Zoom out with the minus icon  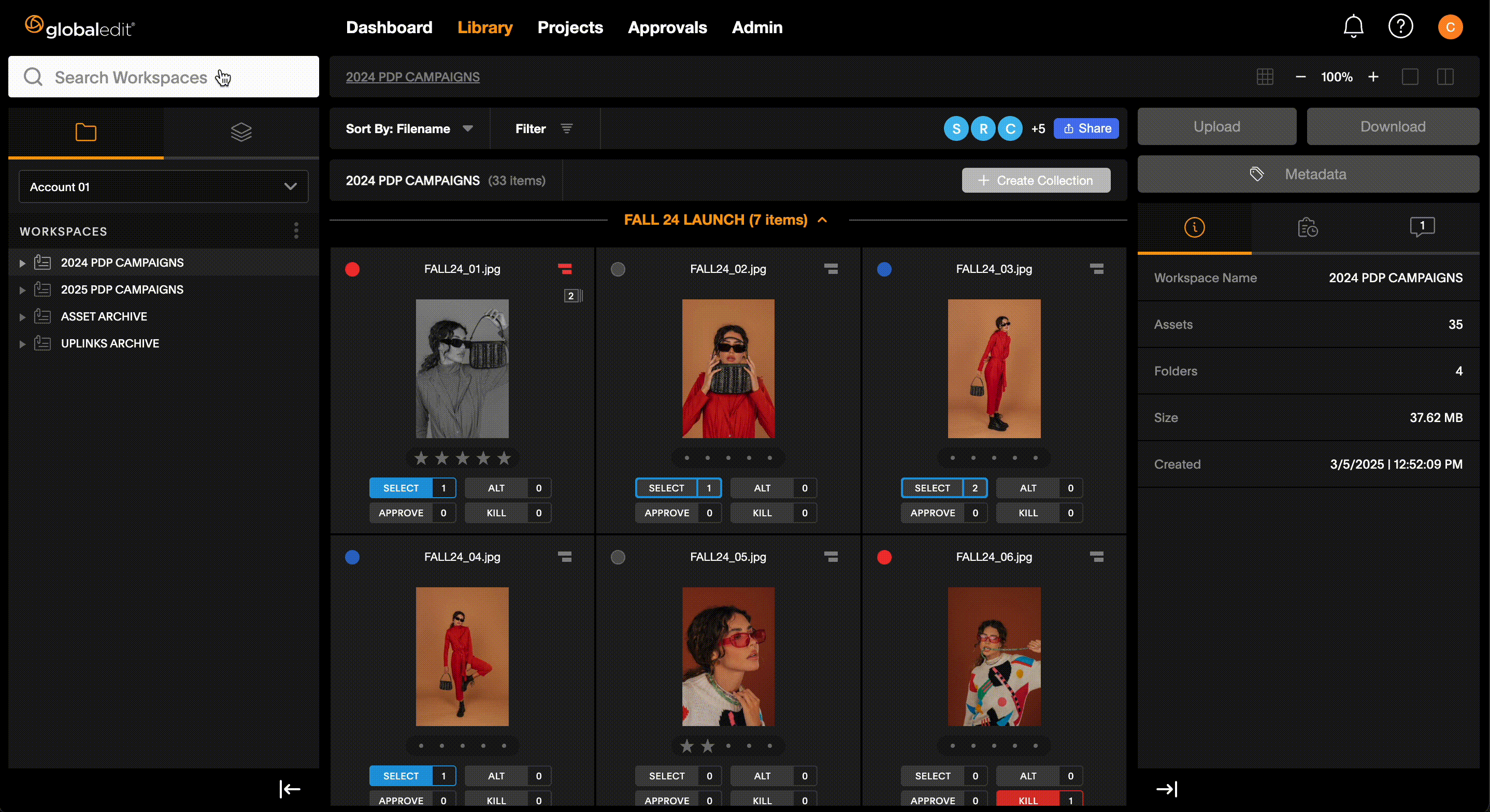(1300, 77)
